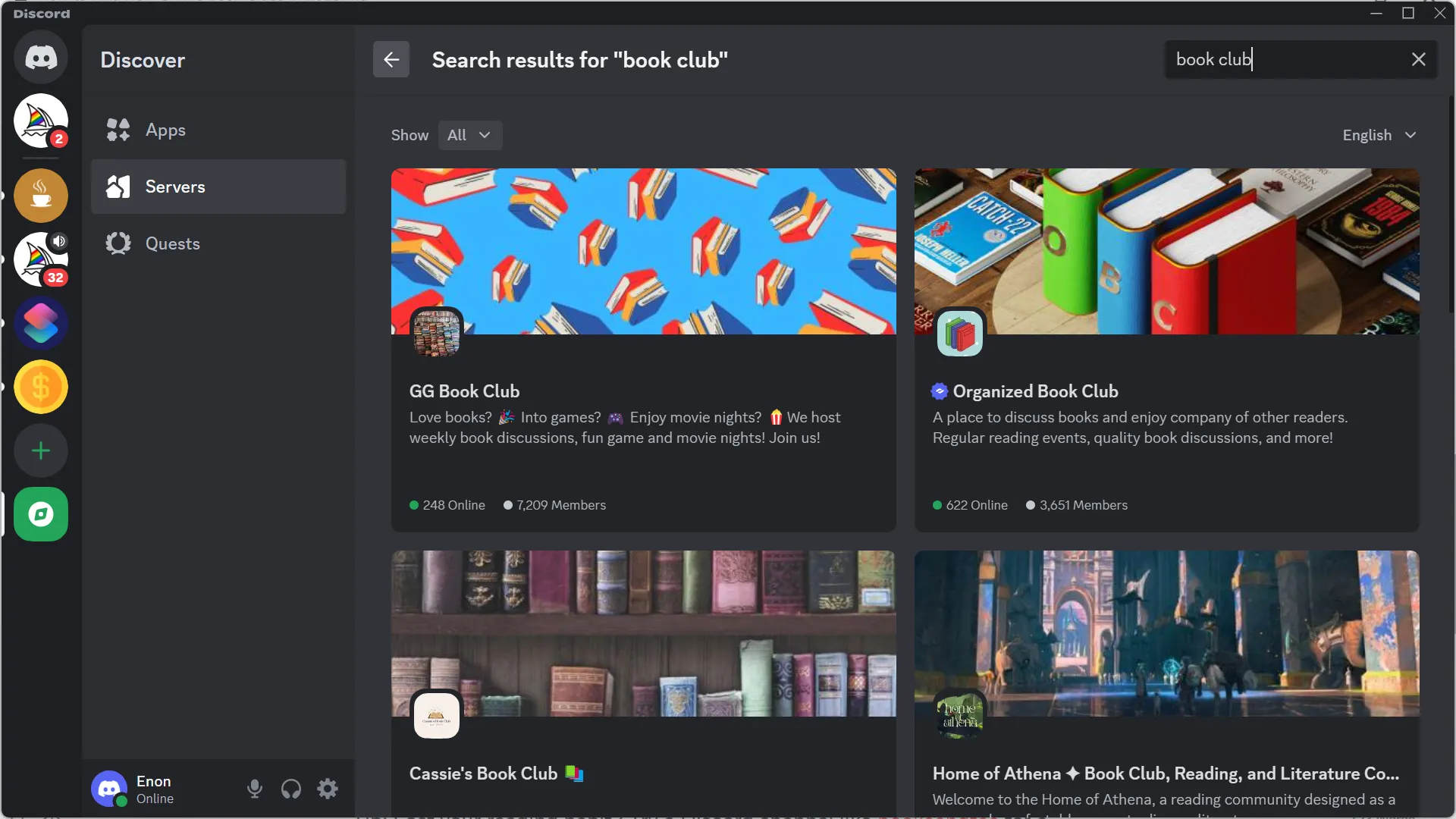Click Cassie's Book Club server avatar
Viewport: 1456px width, 819px height.
pos(437,715)
